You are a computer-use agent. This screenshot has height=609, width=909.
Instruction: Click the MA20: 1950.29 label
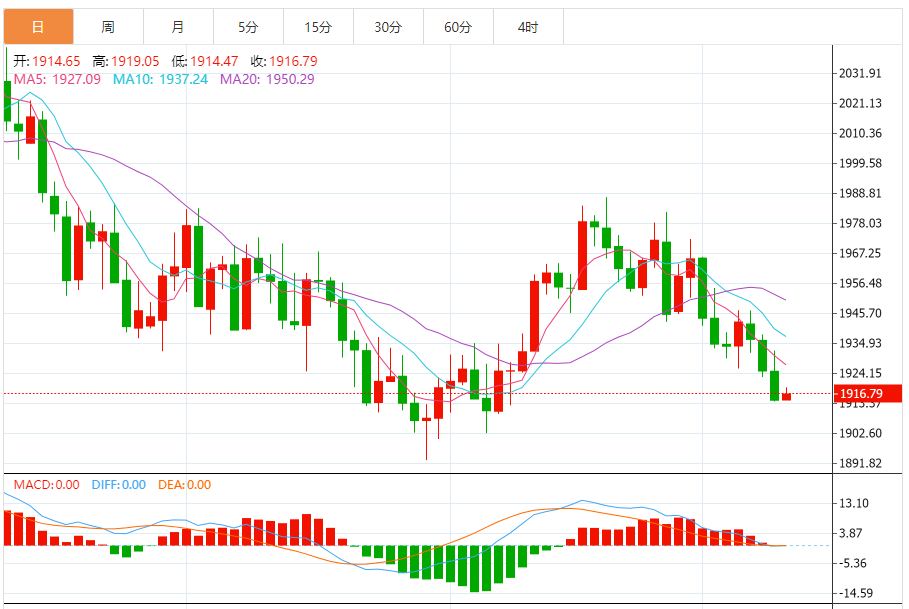[x=267, y=79]
